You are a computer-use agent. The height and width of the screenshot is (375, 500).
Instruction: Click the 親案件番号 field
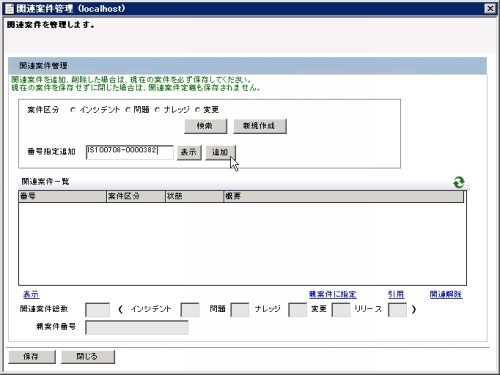coord(137,328)
